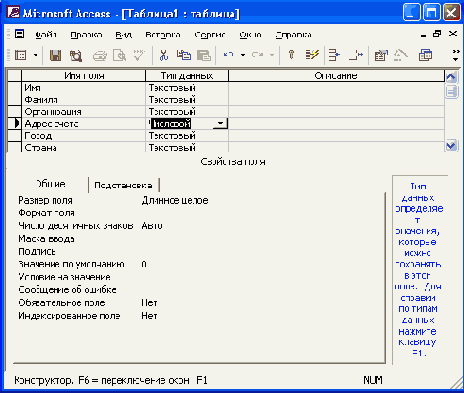
Task: Click the Paste clipboard icon
Action: click(204, 55)
